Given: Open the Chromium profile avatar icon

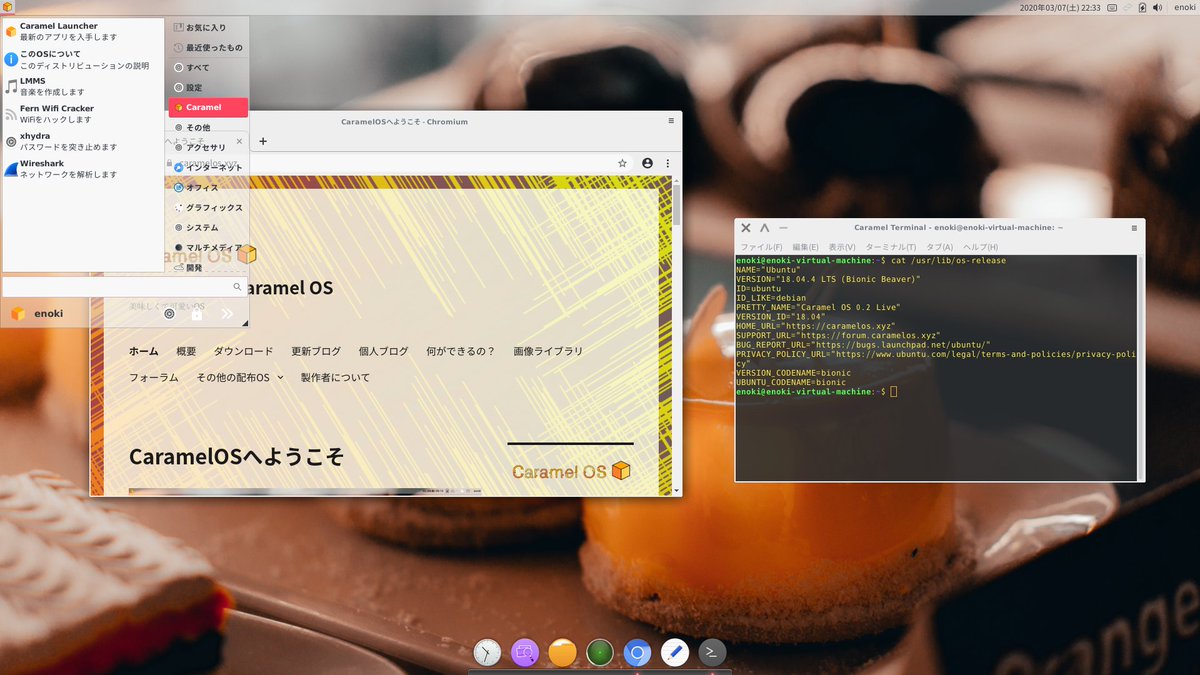Looking at the screenshot, I should pyautogui.click(x=648, y=163).
